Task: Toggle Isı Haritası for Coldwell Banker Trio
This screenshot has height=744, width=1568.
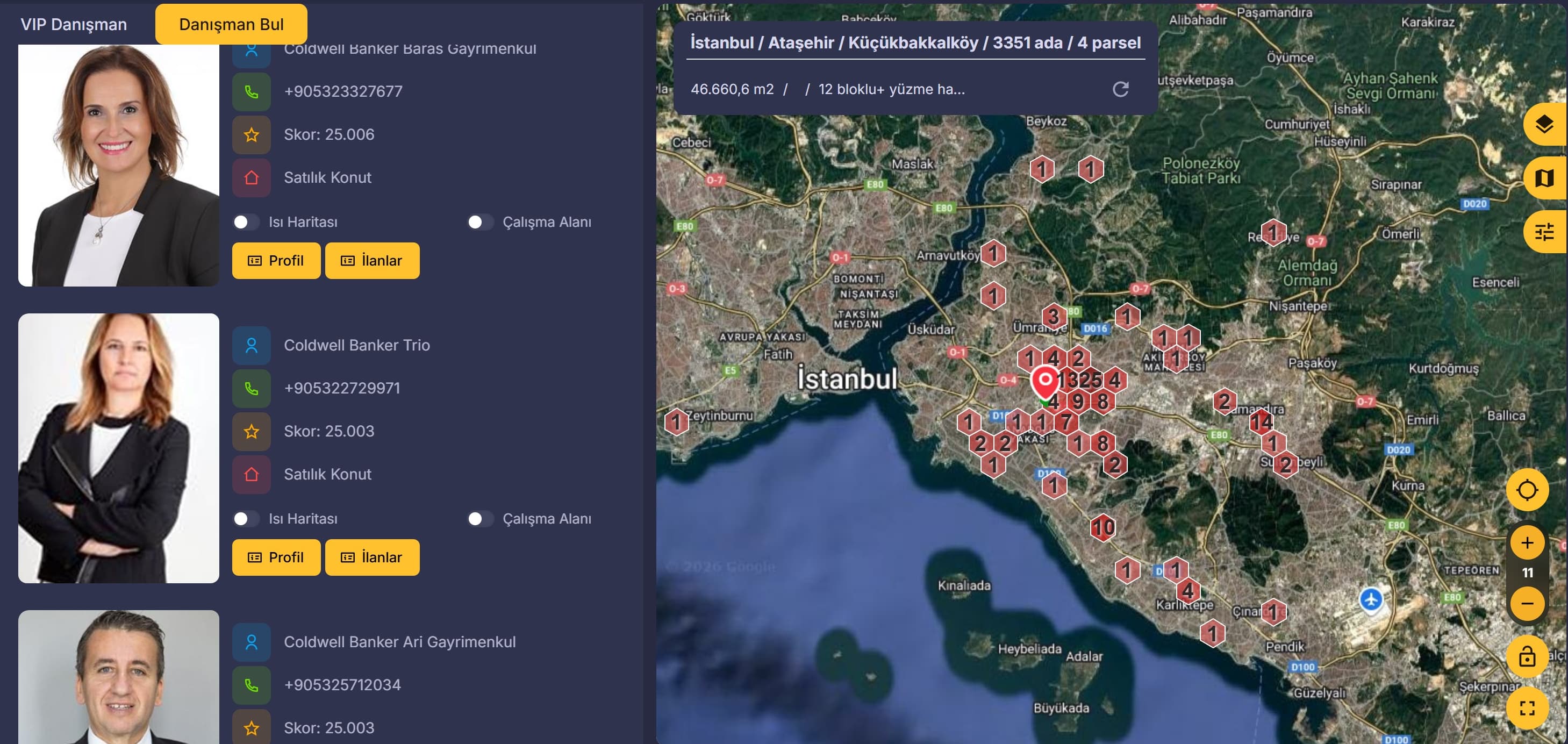Action: (246, 519)
